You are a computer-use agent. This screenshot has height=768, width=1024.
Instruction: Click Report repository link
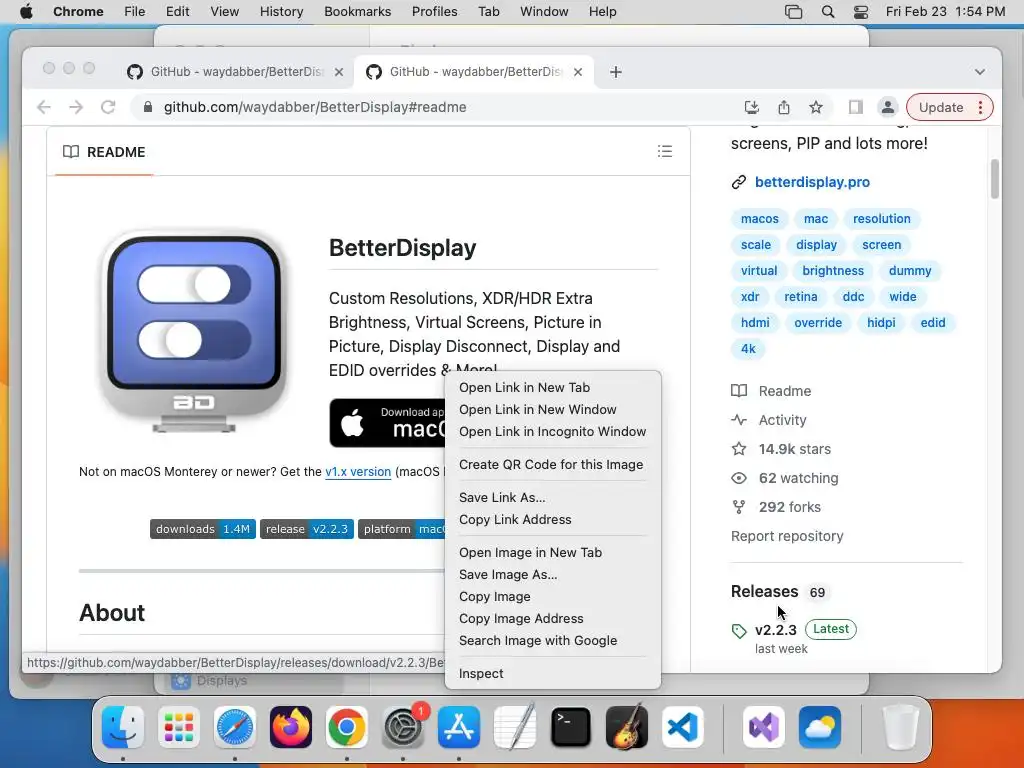pyautogui.click(x=787, y=536)
